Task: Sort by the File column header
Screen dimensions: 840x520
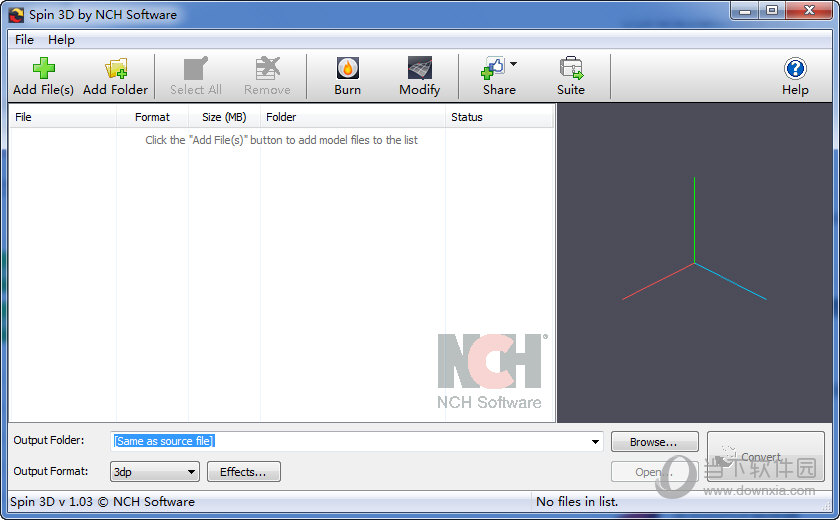Action: 63,117
